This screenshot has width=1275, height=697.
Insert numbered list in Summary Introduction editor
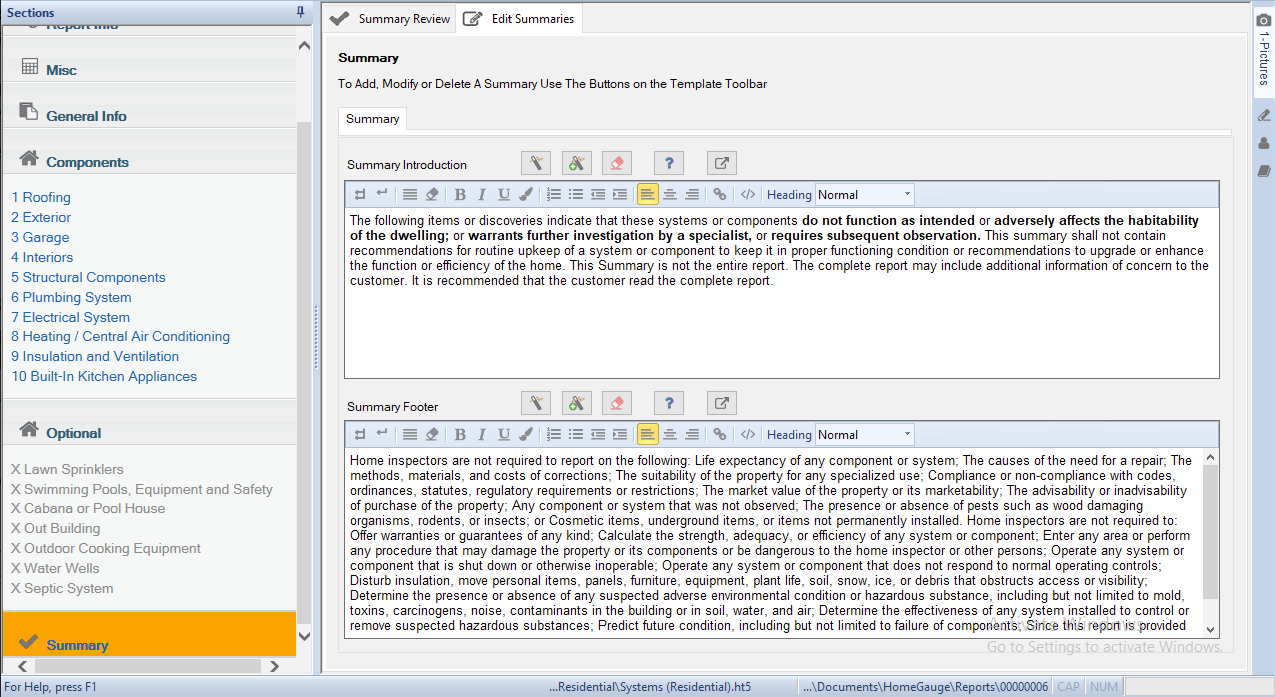553,195
